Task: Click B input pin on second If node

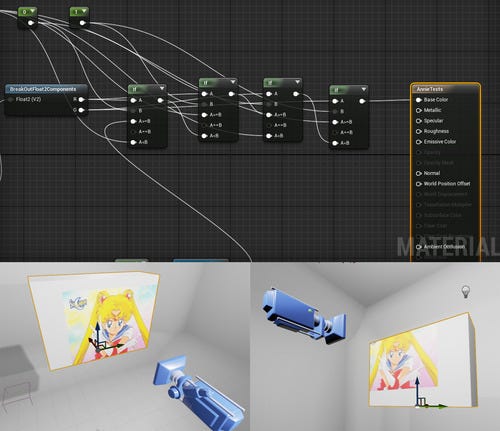Action: coord(204,104)
